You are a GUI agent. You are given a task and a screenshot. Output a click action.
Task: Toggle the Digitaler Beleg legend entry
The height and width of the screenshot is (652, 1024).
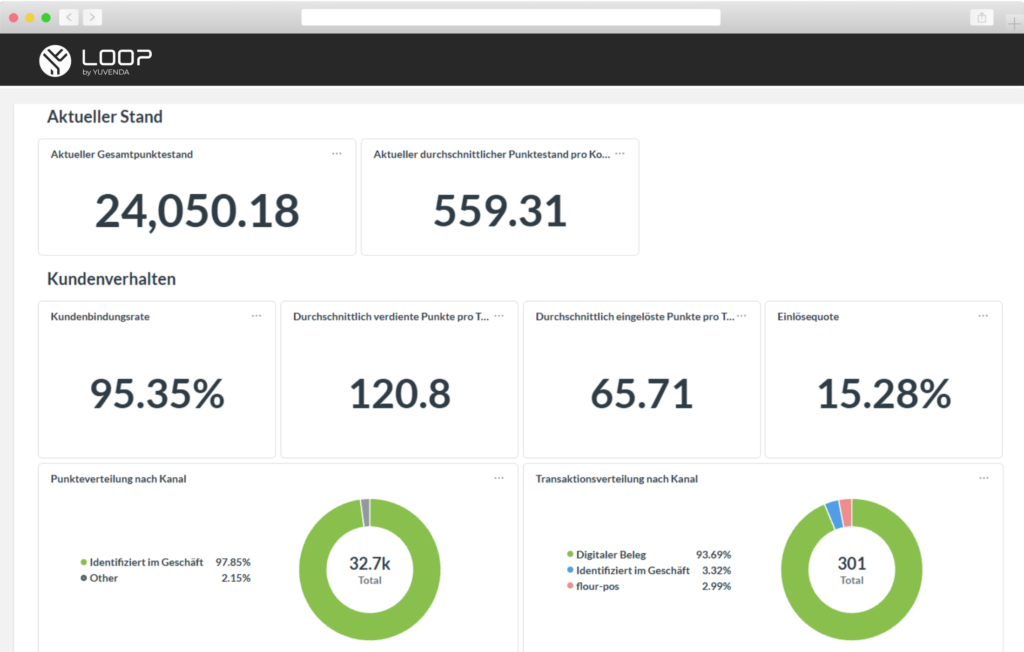(x=607, y=555)
